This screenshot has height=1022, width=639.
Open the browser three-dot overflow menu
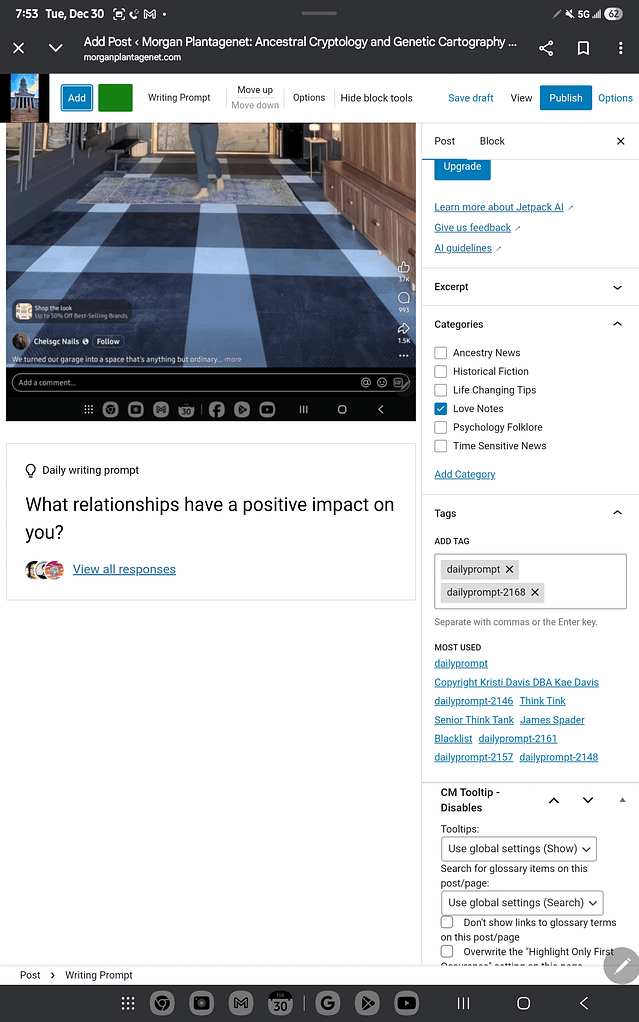coord(620,48)
